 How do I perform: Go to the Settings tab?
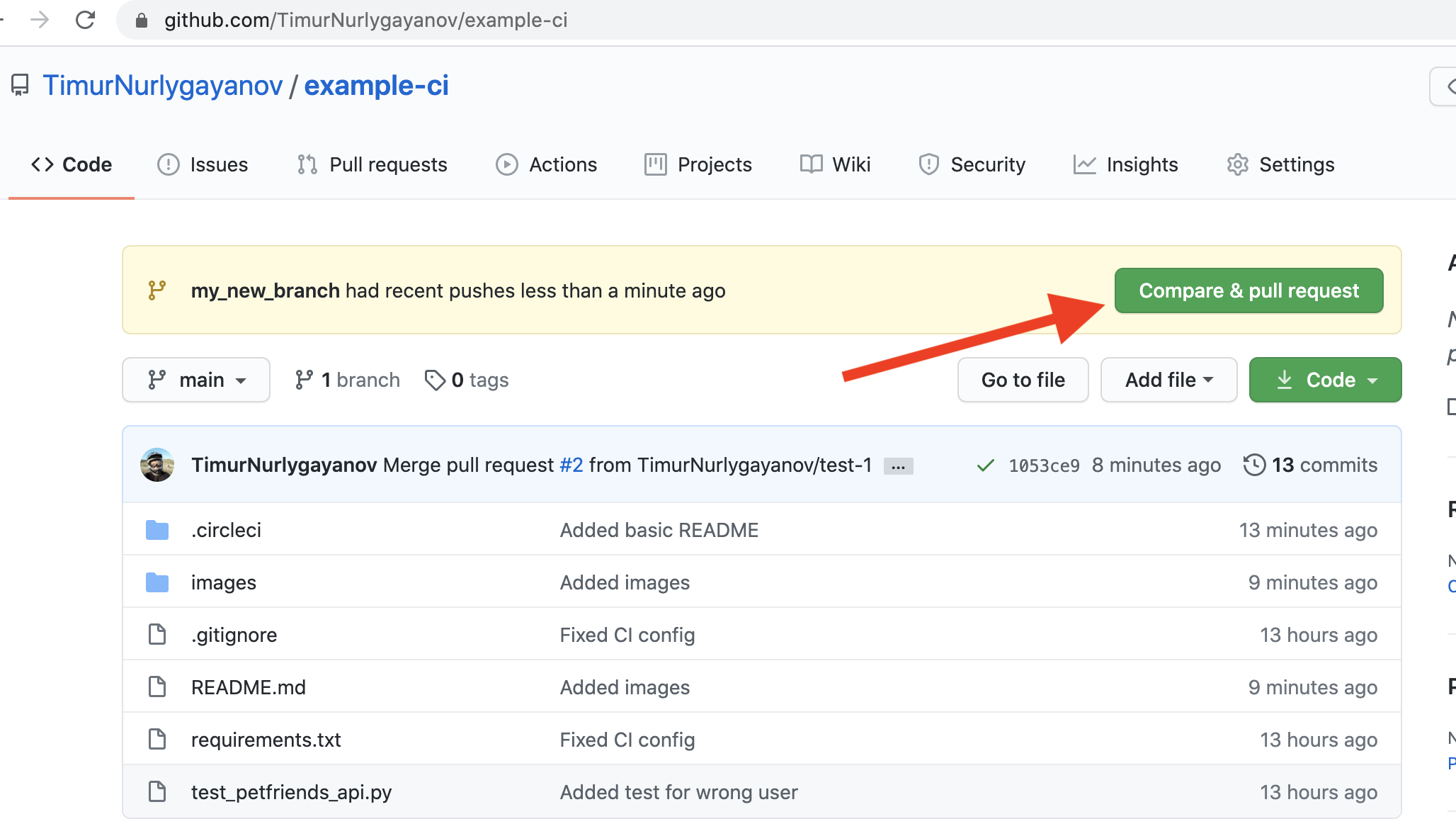(x=1280, y=164)
